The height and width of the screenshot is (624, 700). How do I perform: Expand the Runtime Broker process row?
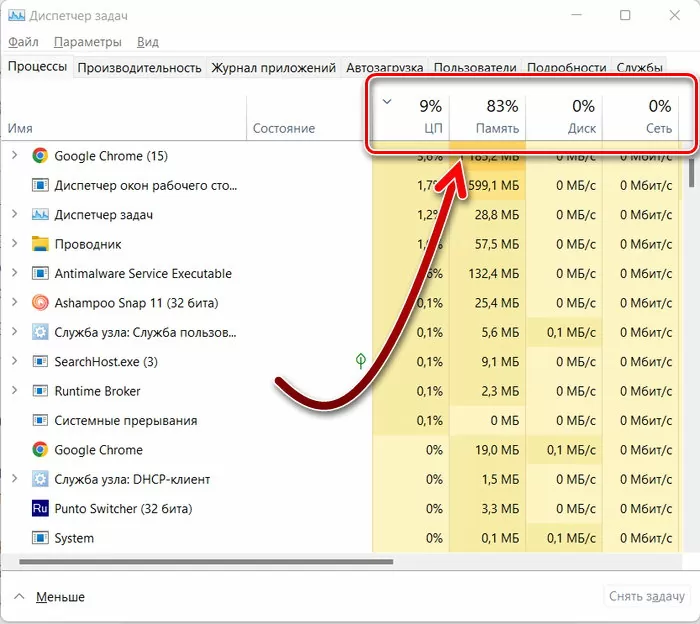pyautogui.click(x=14, y=391)
